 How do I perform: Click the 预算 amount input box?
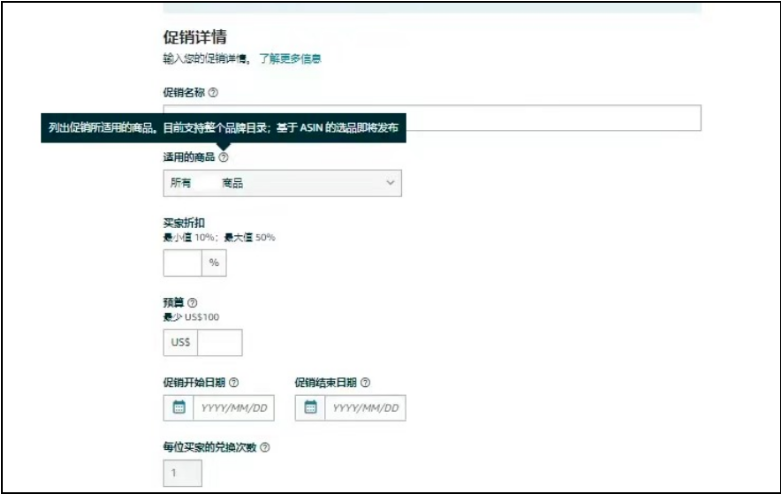220,342
